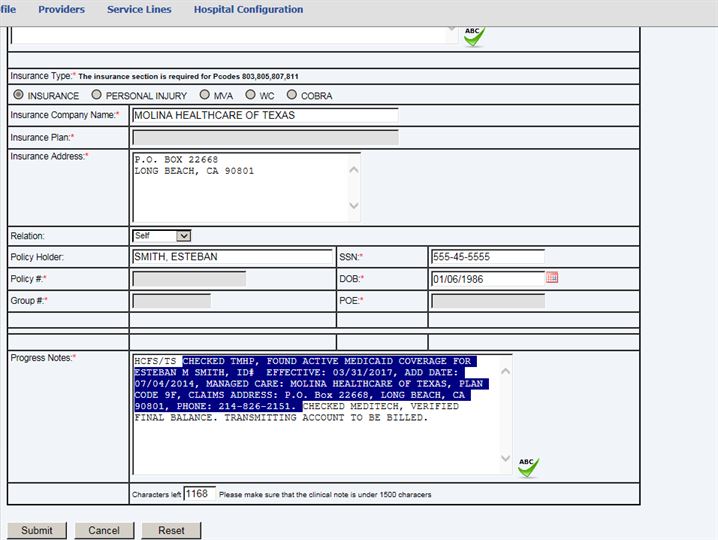This screenshot has width=718, height=540.
Task: Click spell check icon beside Progress Notes
Action: [x=528, y=466]
